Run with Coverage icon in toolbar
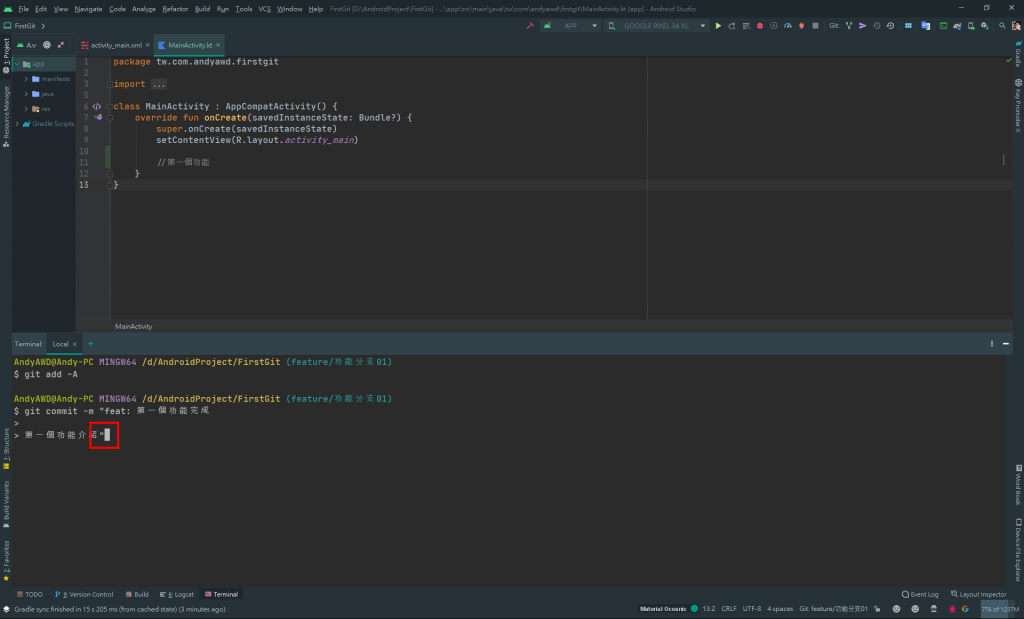The width and height of the screenshot is (1024, 619). 774,26
